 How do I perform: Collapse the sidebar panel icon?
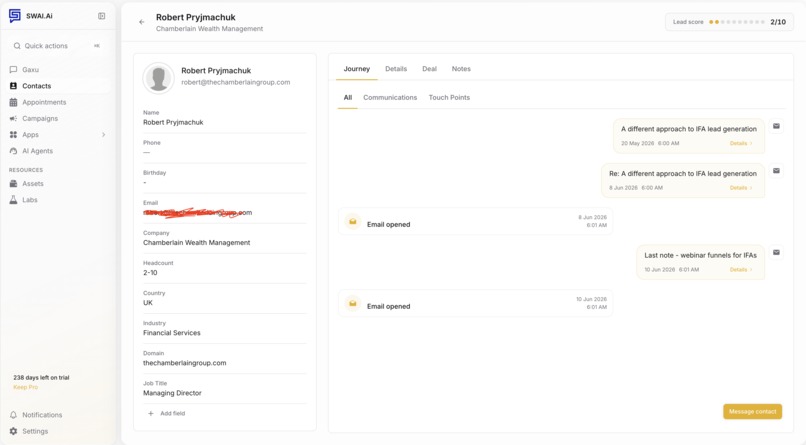pyautogui.click(x=101, y=16)
